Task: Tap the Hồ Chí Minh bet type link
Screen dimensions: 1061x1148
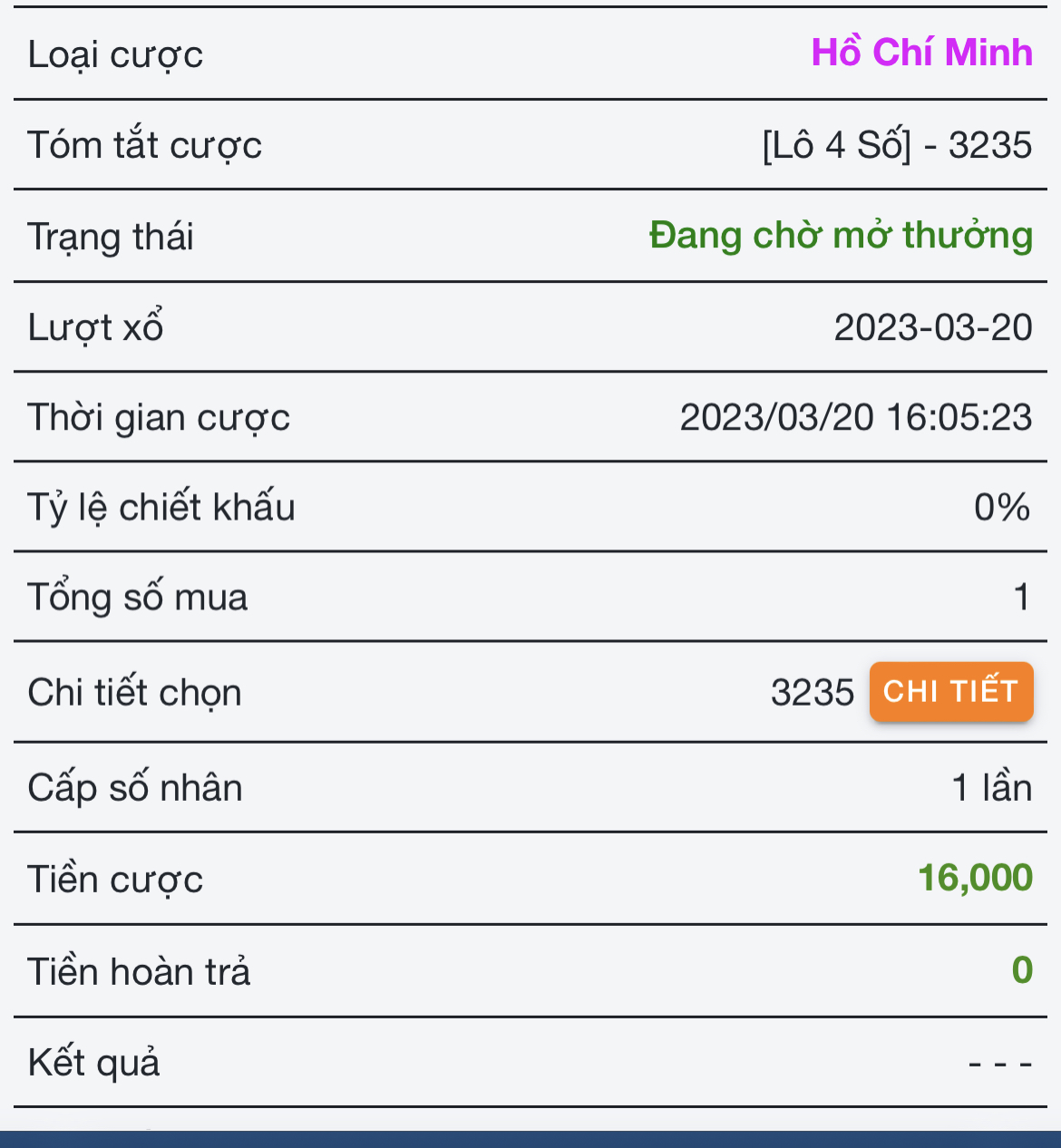Action: point(921,53)
